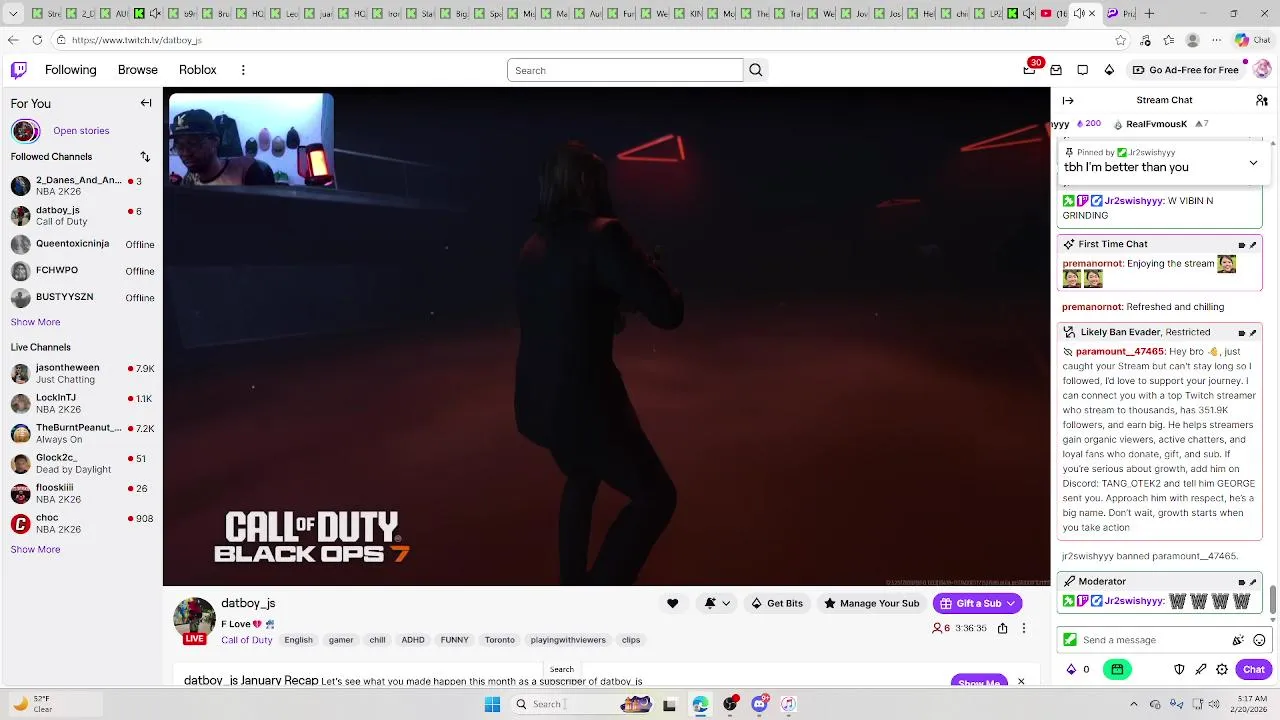Open notification bell dropdown
The width and height of the screenshot is (1280, 720).
tap(717, 603)
